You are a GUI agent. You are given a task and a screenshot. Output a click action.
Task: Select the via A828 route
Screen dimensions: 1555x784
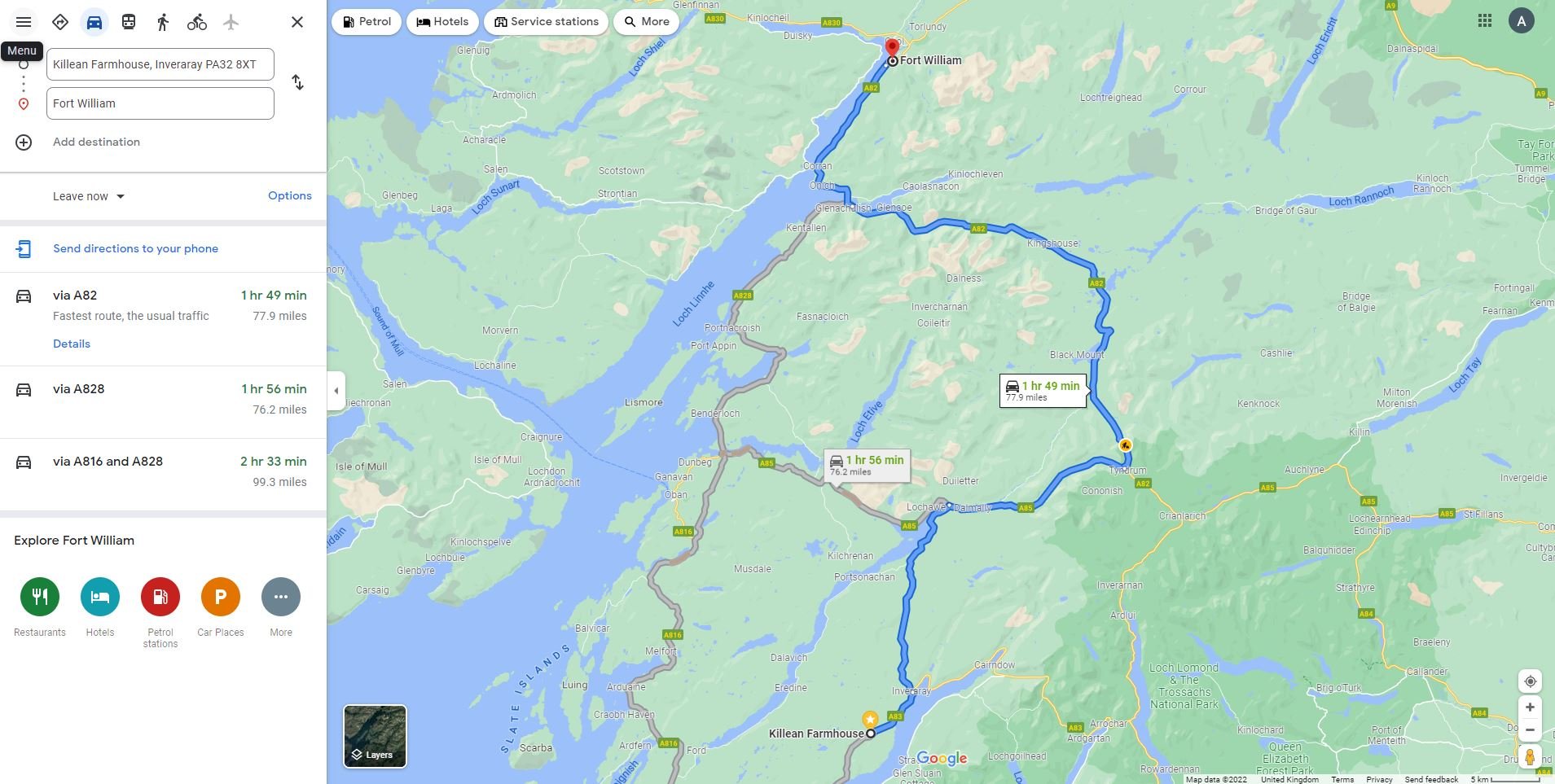163,399
